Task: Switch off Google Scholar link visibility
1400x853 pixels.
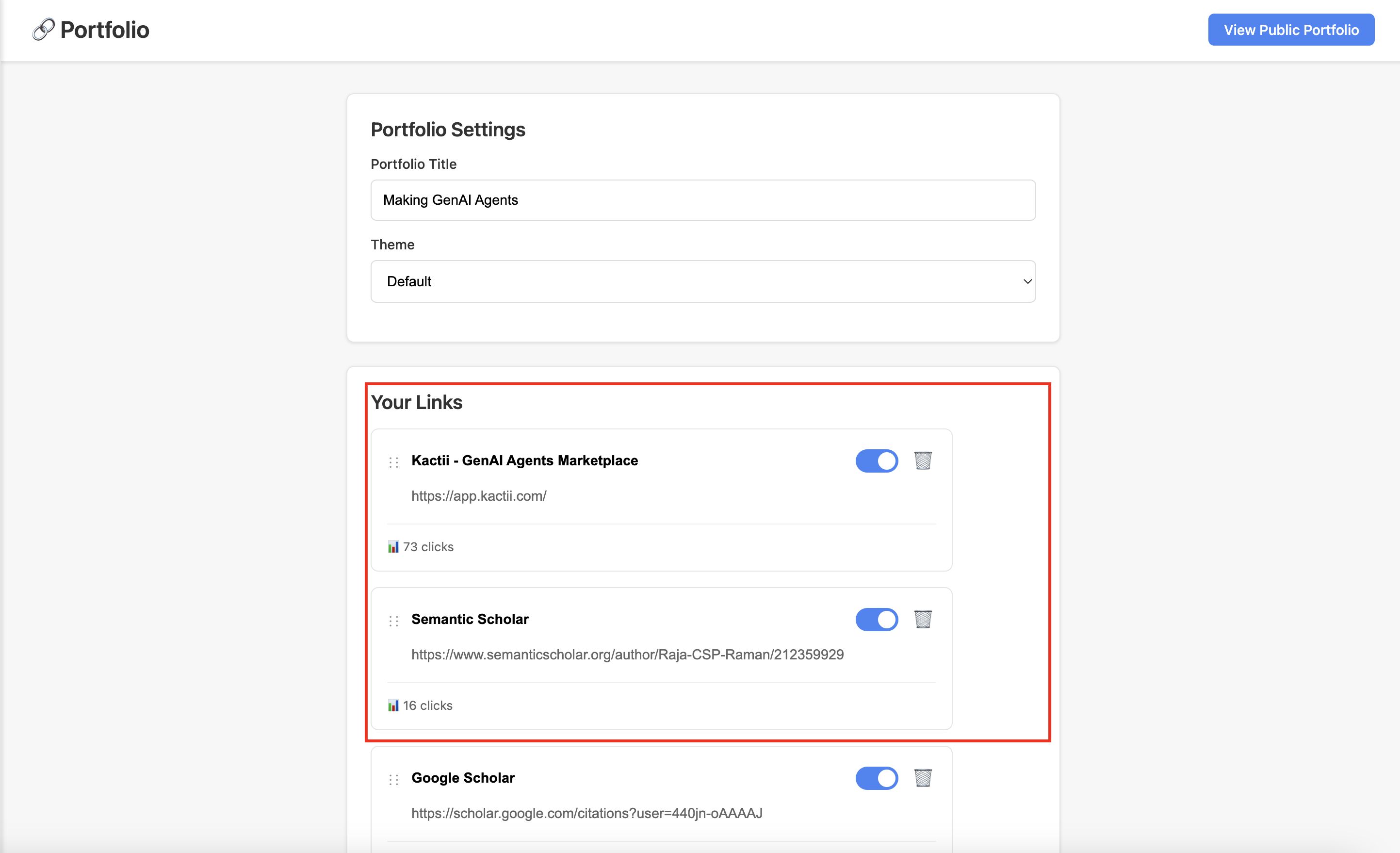Action: pyautogui.click(x=877, y=778)
